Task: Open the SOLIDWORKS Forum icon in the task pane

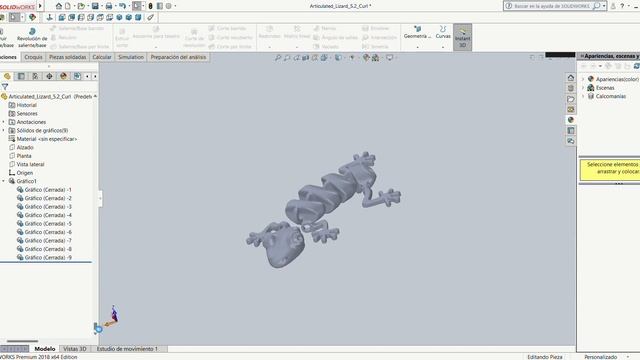Action: 571,141
